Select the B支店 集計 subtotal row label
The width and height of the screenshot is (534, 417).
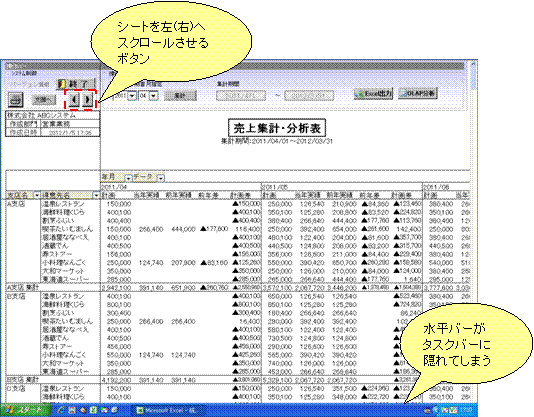click(x=23, y=379)
